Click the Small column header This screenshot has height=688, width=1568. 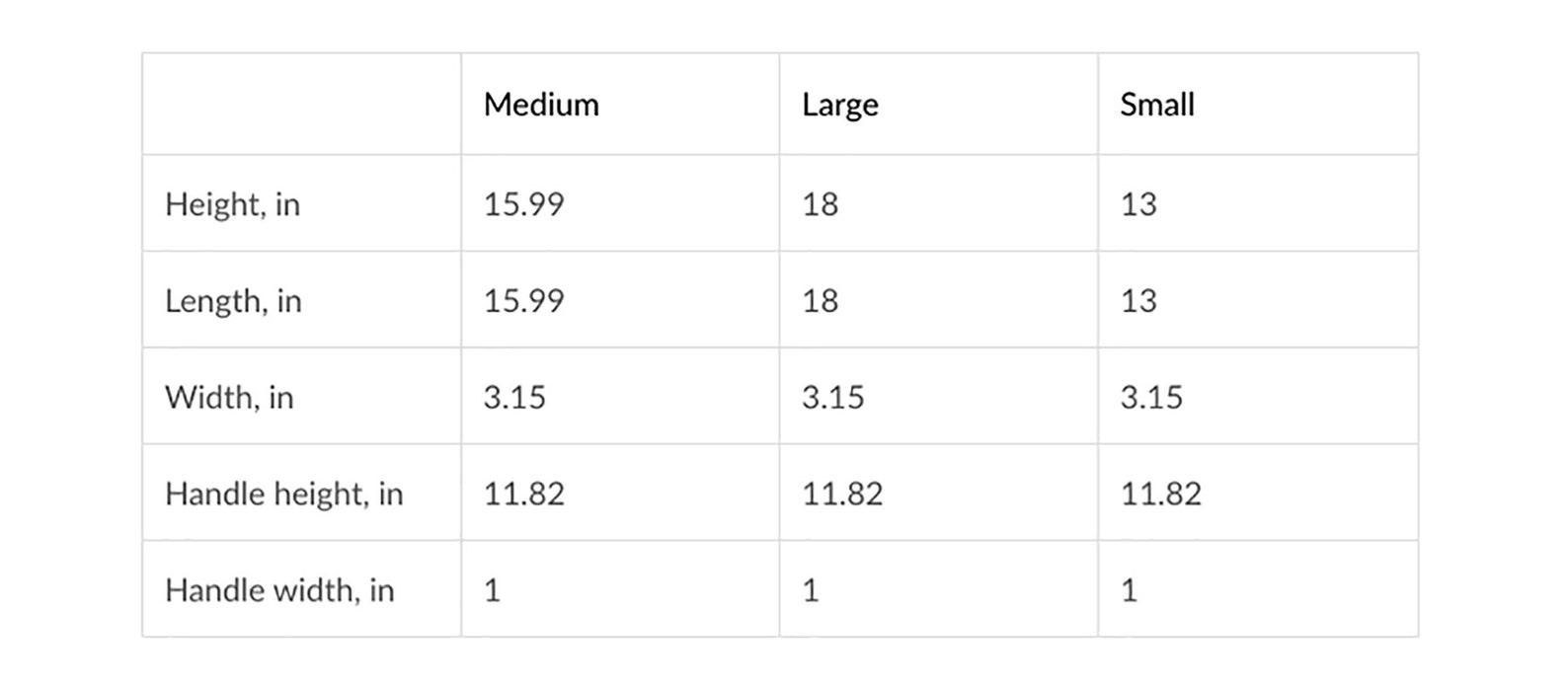click(1157, 105)
